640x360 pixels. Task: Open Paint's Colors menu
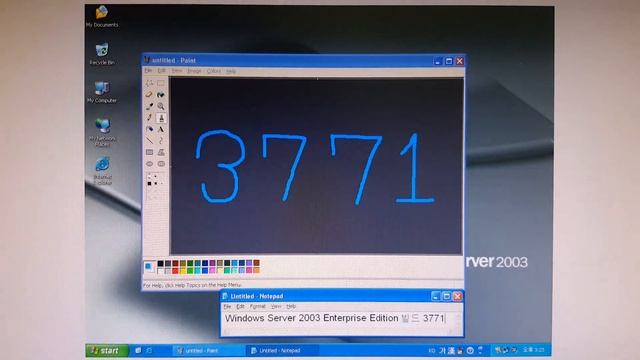(213, 71)
